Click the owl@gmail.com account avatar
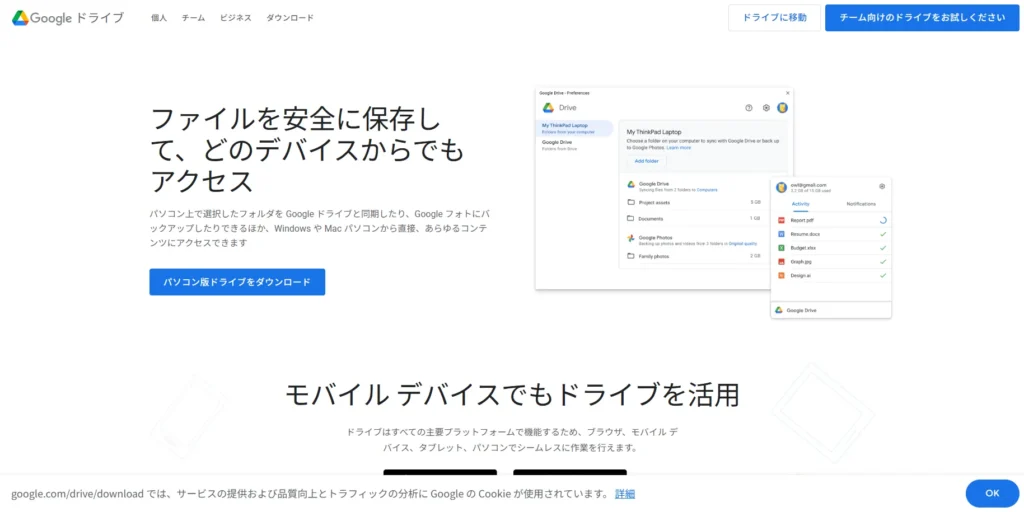The width and height of the screenshot is (1024, 512). pyautogui.click(x=781, y=187)
